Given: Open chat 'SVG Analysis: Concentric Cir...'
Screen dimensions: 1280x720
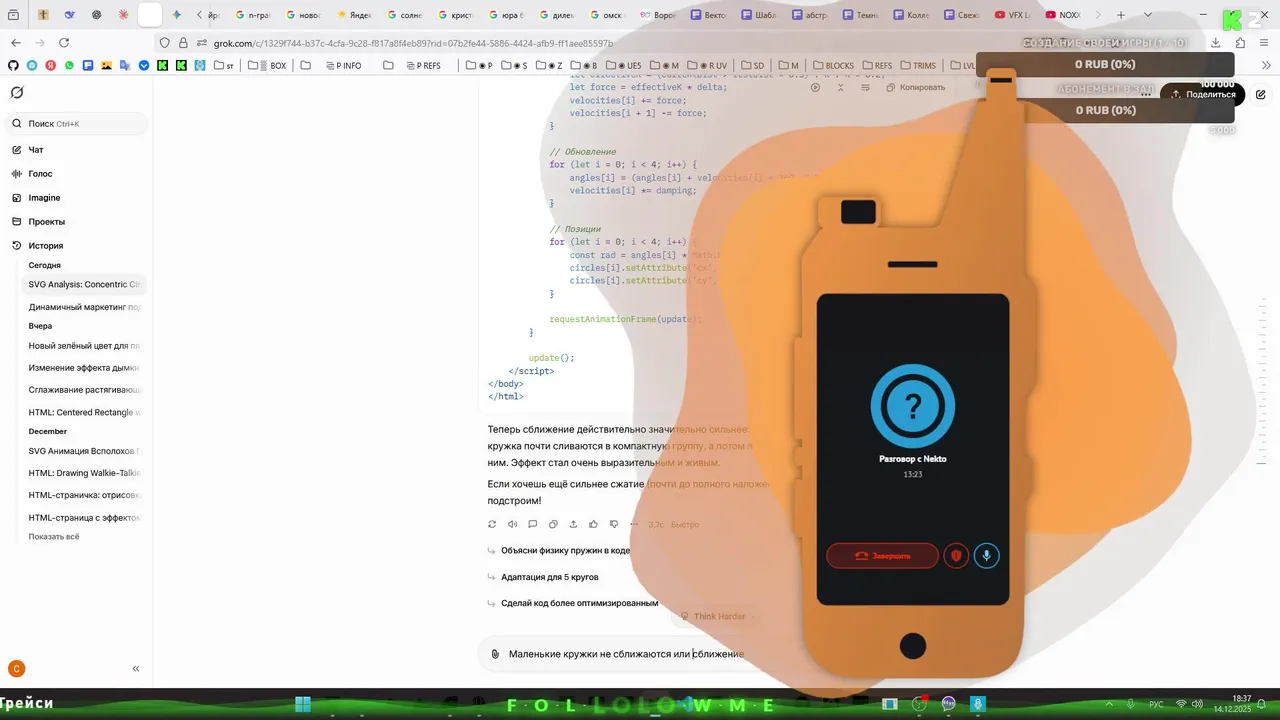Looking at the screenshot, I should pos(85,285).
